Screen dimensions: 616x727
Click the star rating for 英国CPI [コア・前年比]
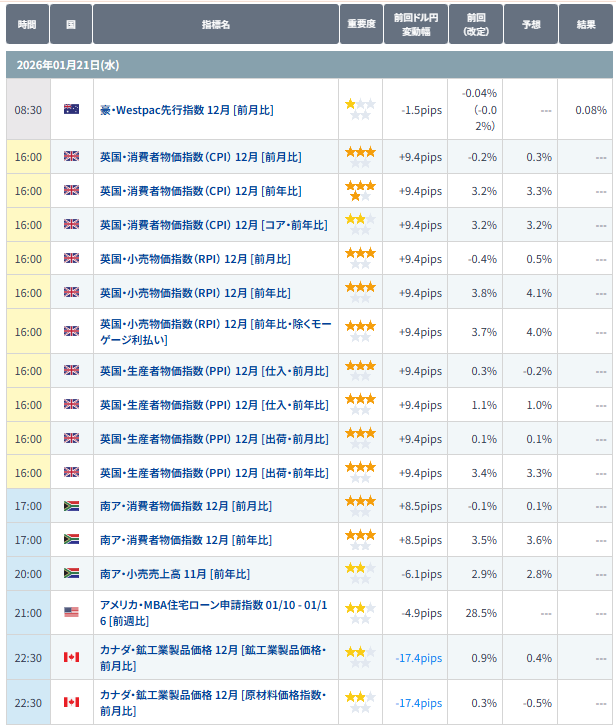tap(360, 224)
